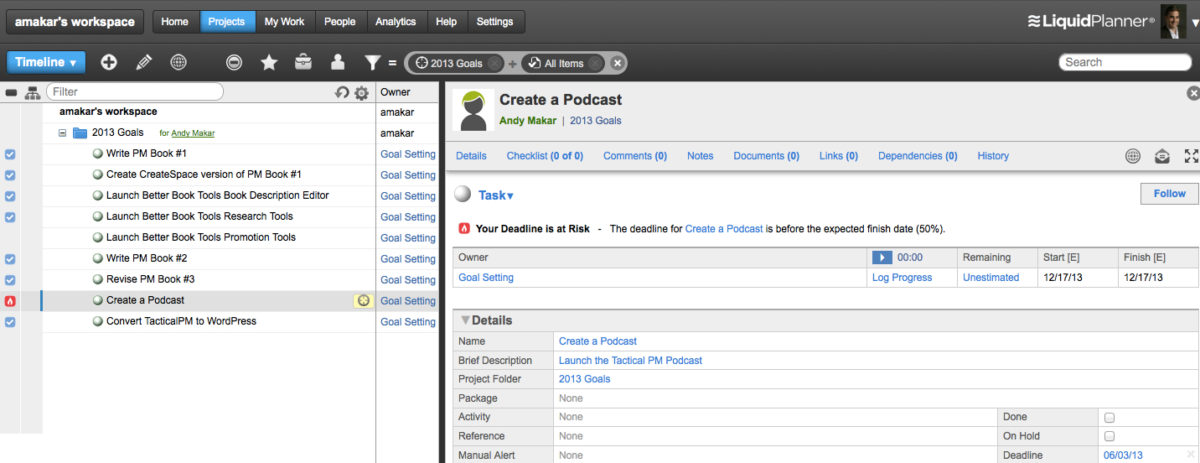Click the yellow clock badge on Create a Podcast
The image size is (1200, 463).
coord(363,300)
